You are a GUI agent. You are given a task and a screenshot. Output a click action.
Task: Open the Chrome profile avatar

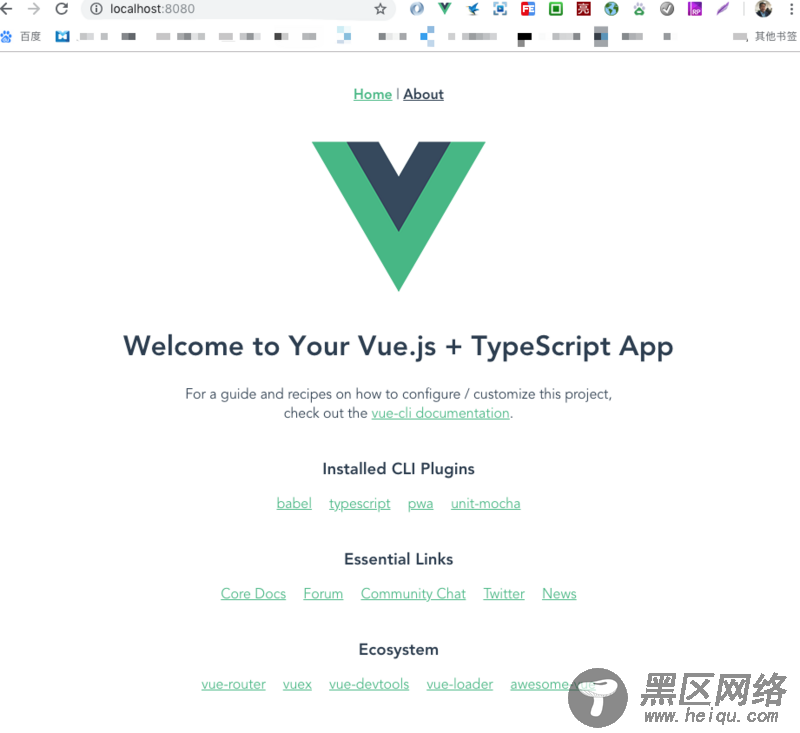pyautogui.click(x=763, y=9)
